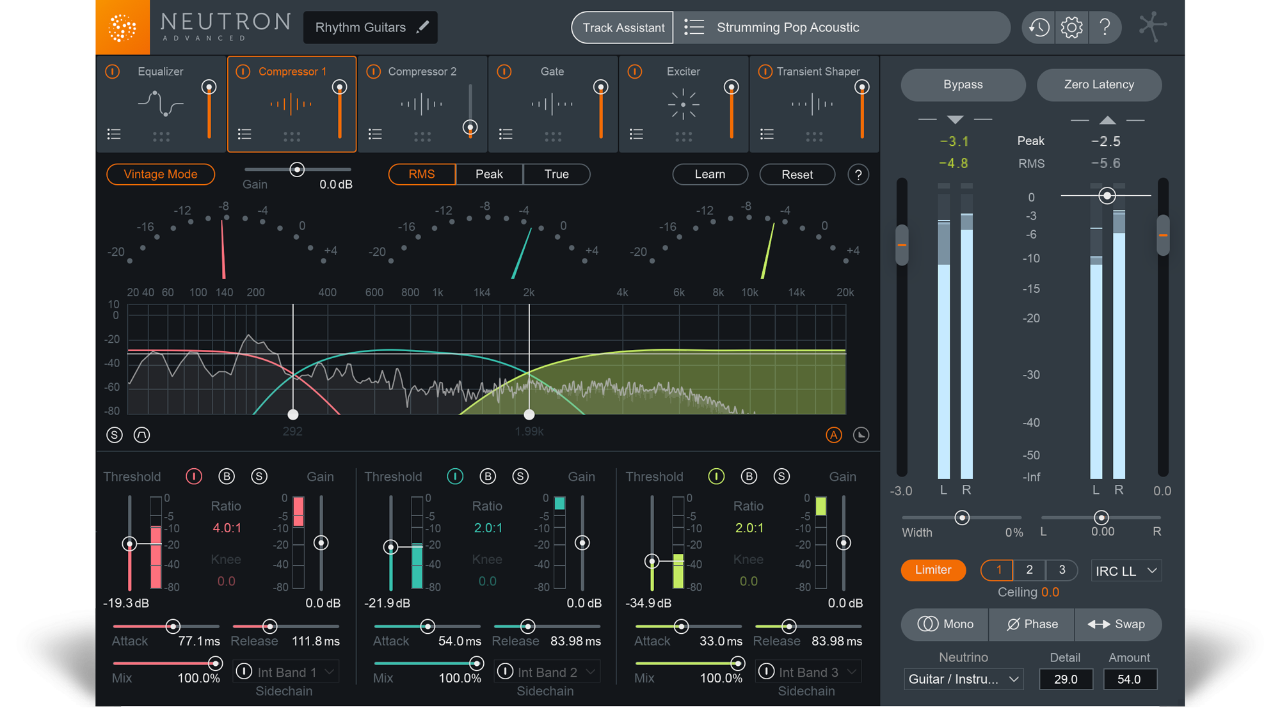Bypass band 3 with B icon

click(x=749, y=476)
